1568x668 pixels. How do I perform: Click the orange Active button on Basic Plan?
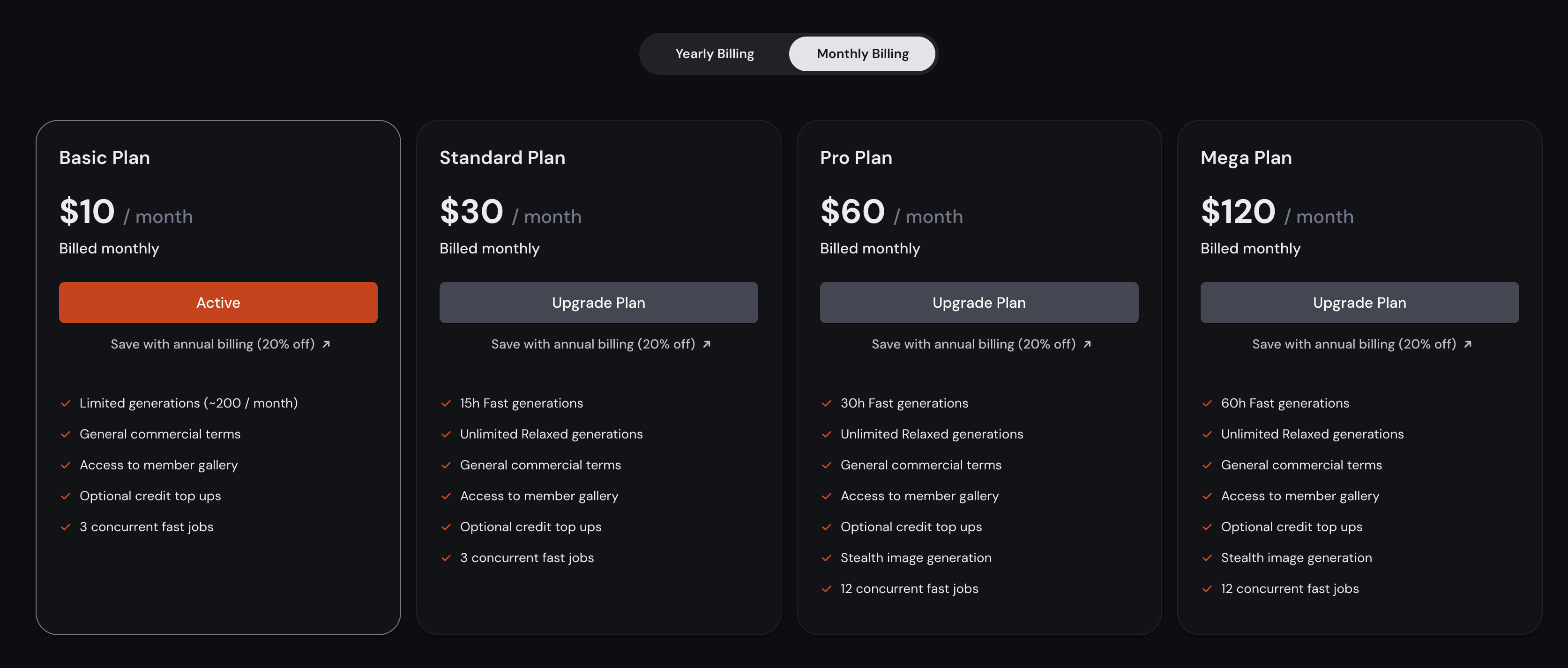point(218,302)
